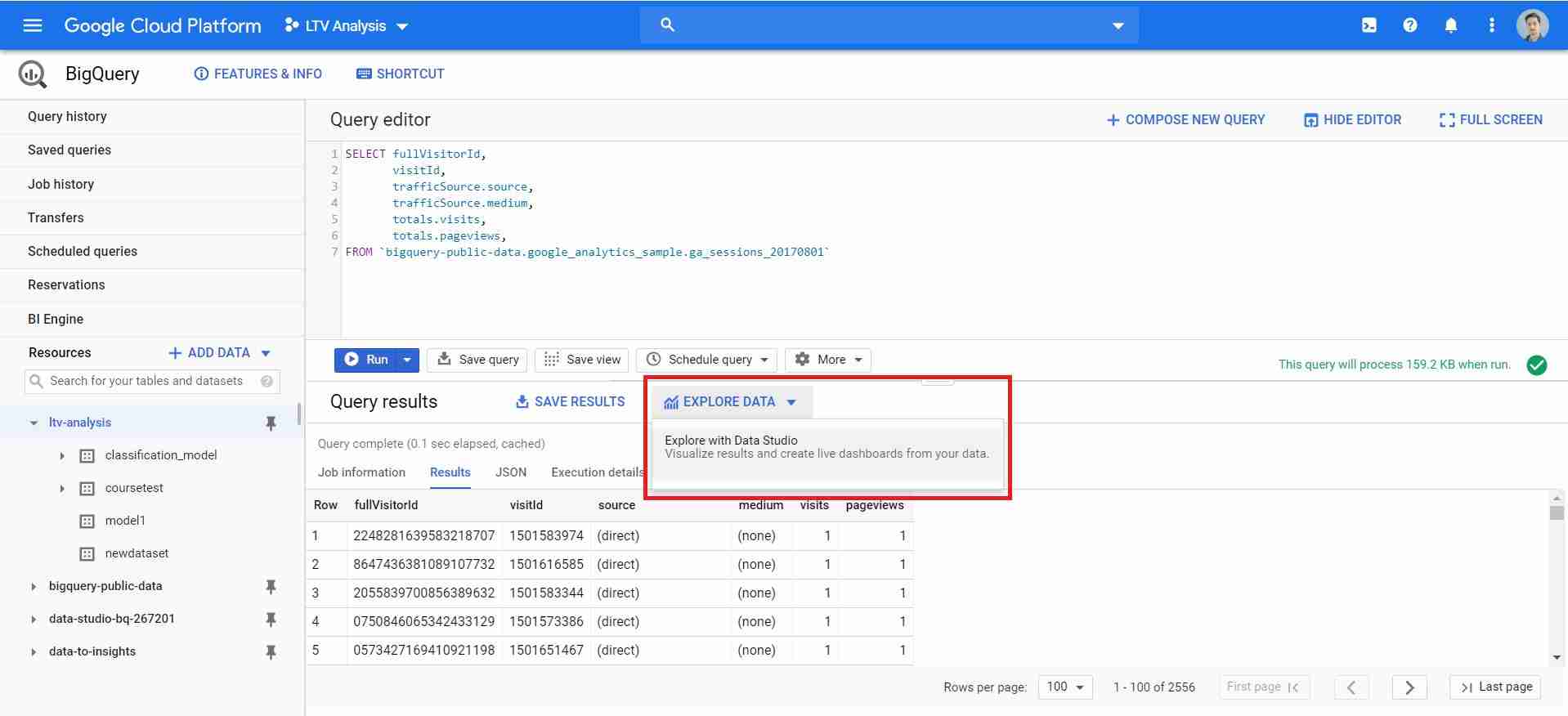
Task: Open Features & Info link
Action: pos(258,74)
